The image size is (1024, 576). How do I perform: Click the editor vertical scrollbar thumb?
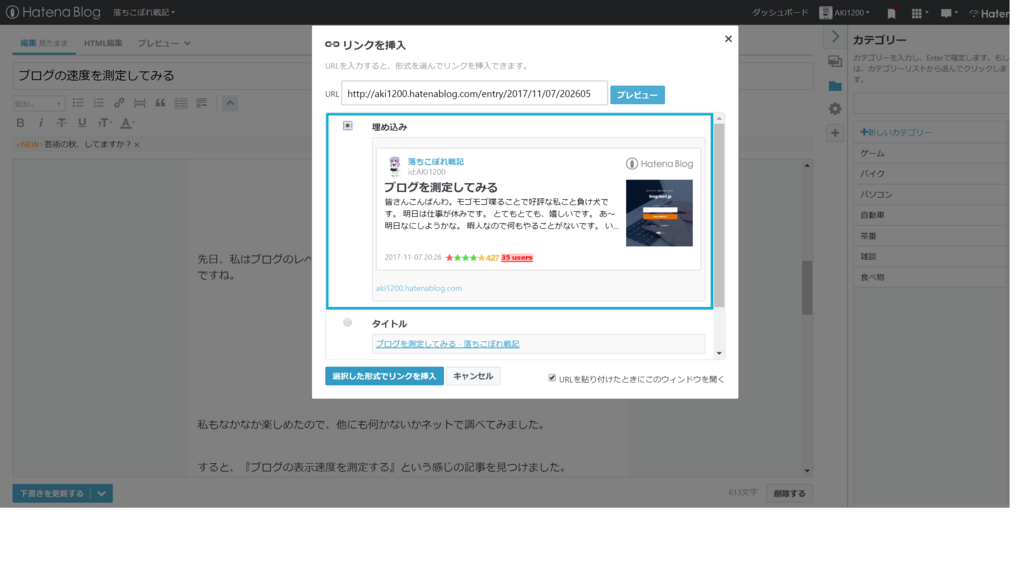[807, 287]
